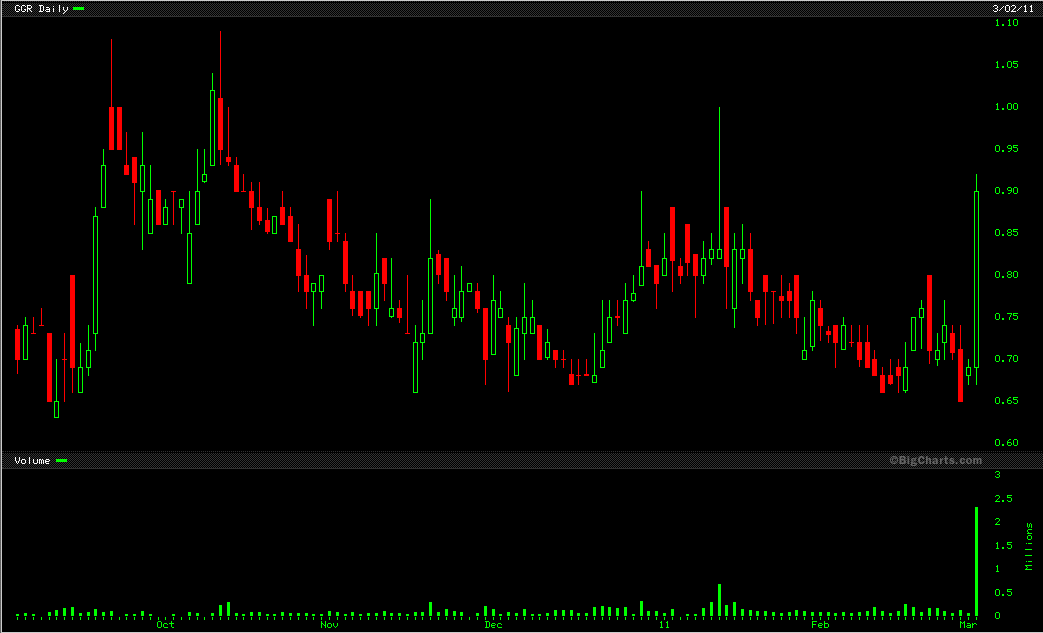Click the 2 volume axis label

[x=997, y=522]
